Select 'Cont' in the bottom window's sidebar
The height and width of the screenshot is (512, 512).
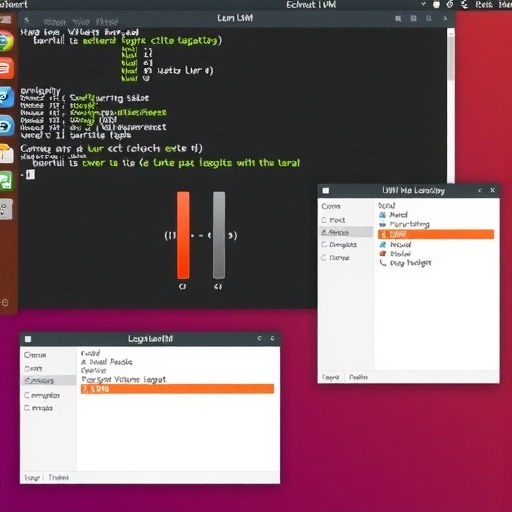pyautogui.click(x=33, y=369)
